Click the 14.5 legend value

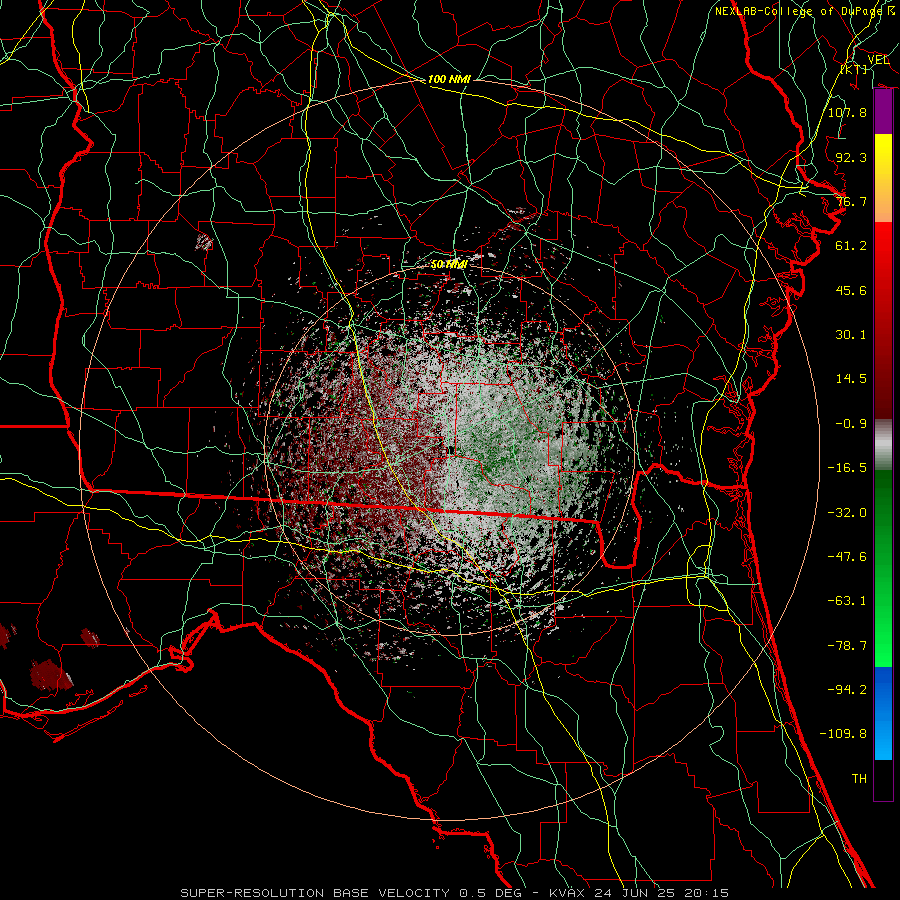click(x=851, y=379)
